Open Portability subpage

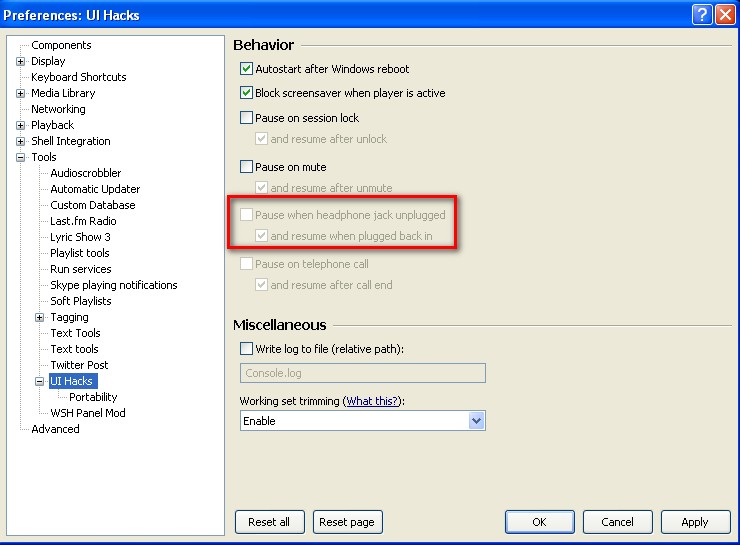(93, 397)
